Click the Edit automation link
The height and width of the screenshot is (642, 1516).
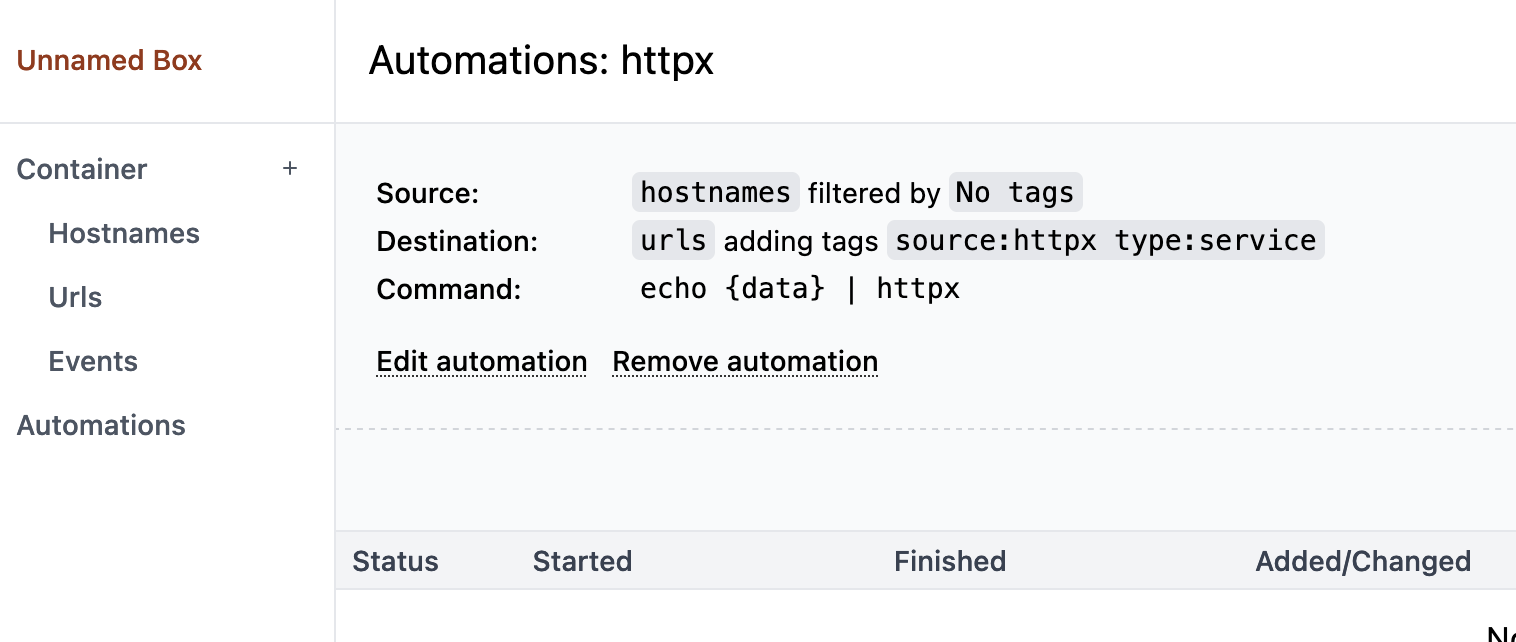pyautogui.click(x=481, y=361)
